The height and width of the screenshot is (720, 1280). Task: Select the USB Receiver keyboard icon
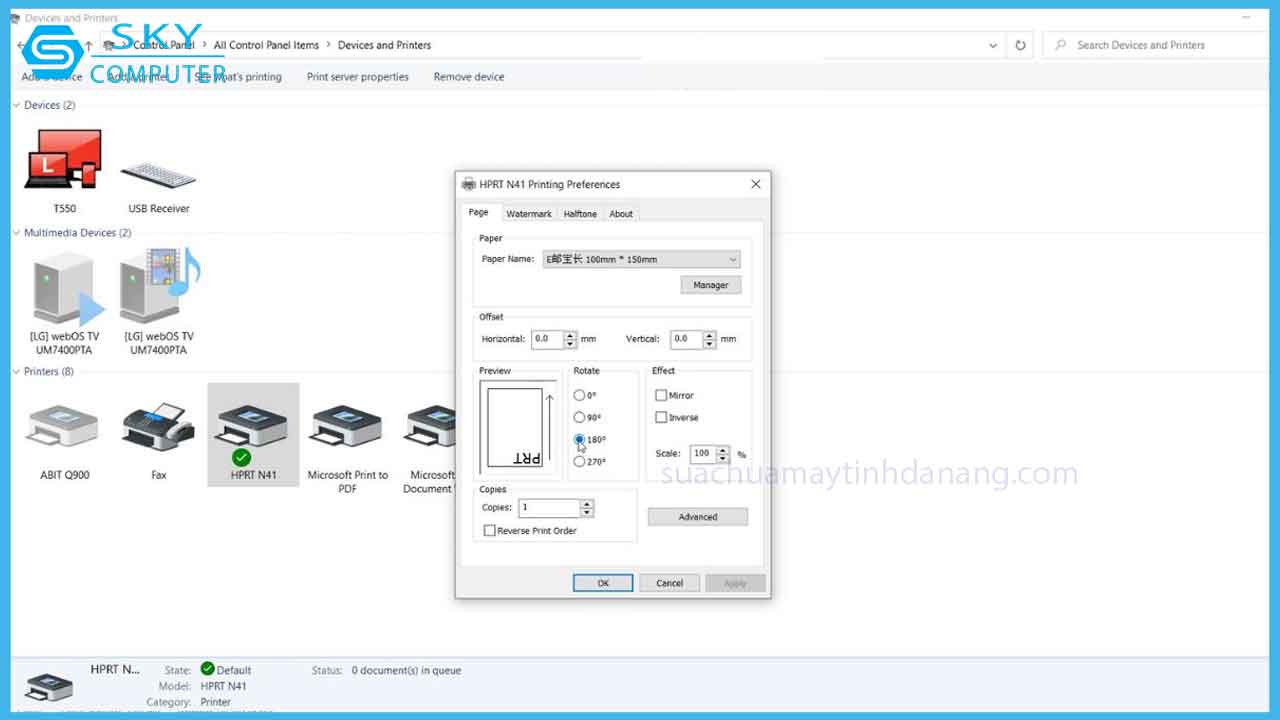(158, 175)
